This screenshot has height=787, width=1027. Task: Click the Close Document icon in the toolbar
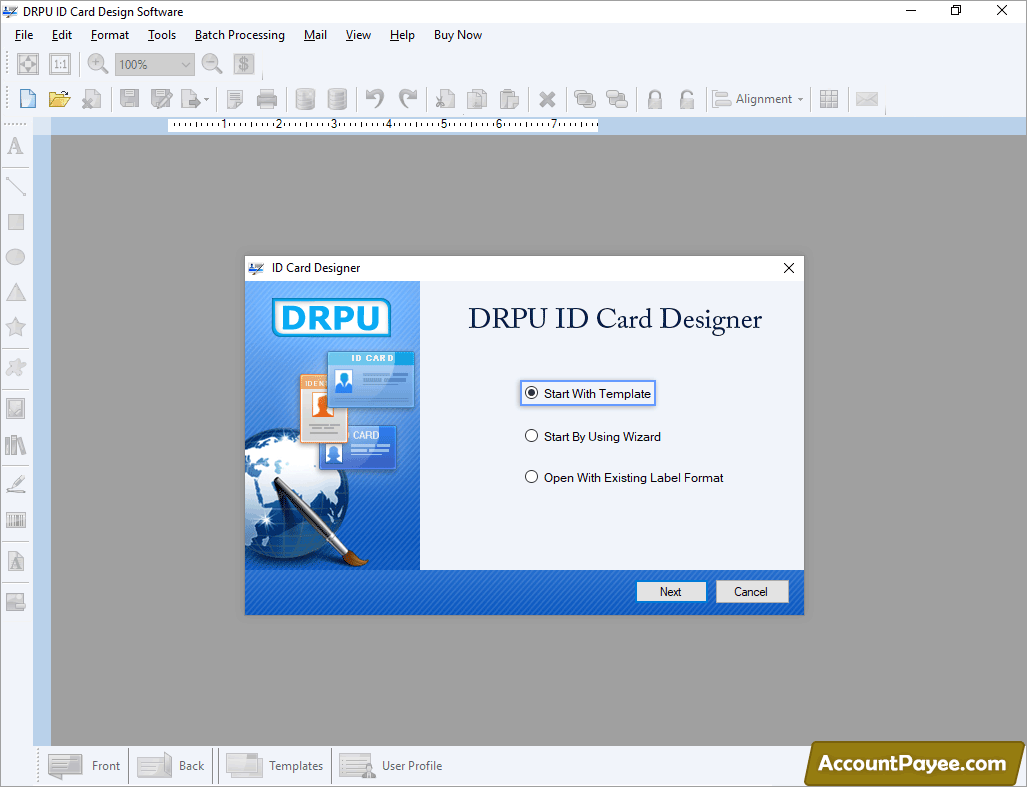pyautogui.click(x=91, y=99)
